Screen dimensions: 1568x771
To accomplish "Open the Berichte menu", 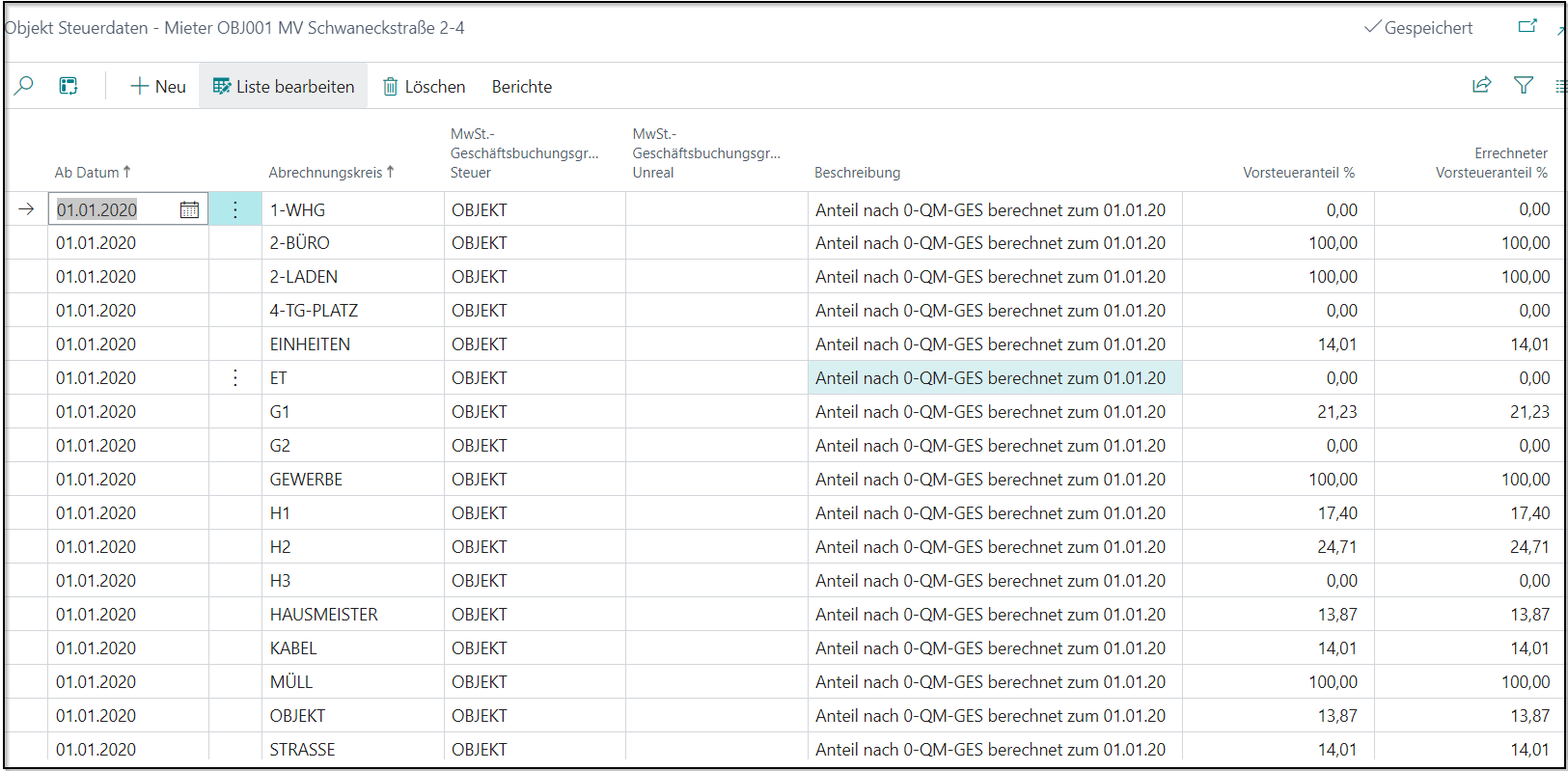I will tap(522, 87).
